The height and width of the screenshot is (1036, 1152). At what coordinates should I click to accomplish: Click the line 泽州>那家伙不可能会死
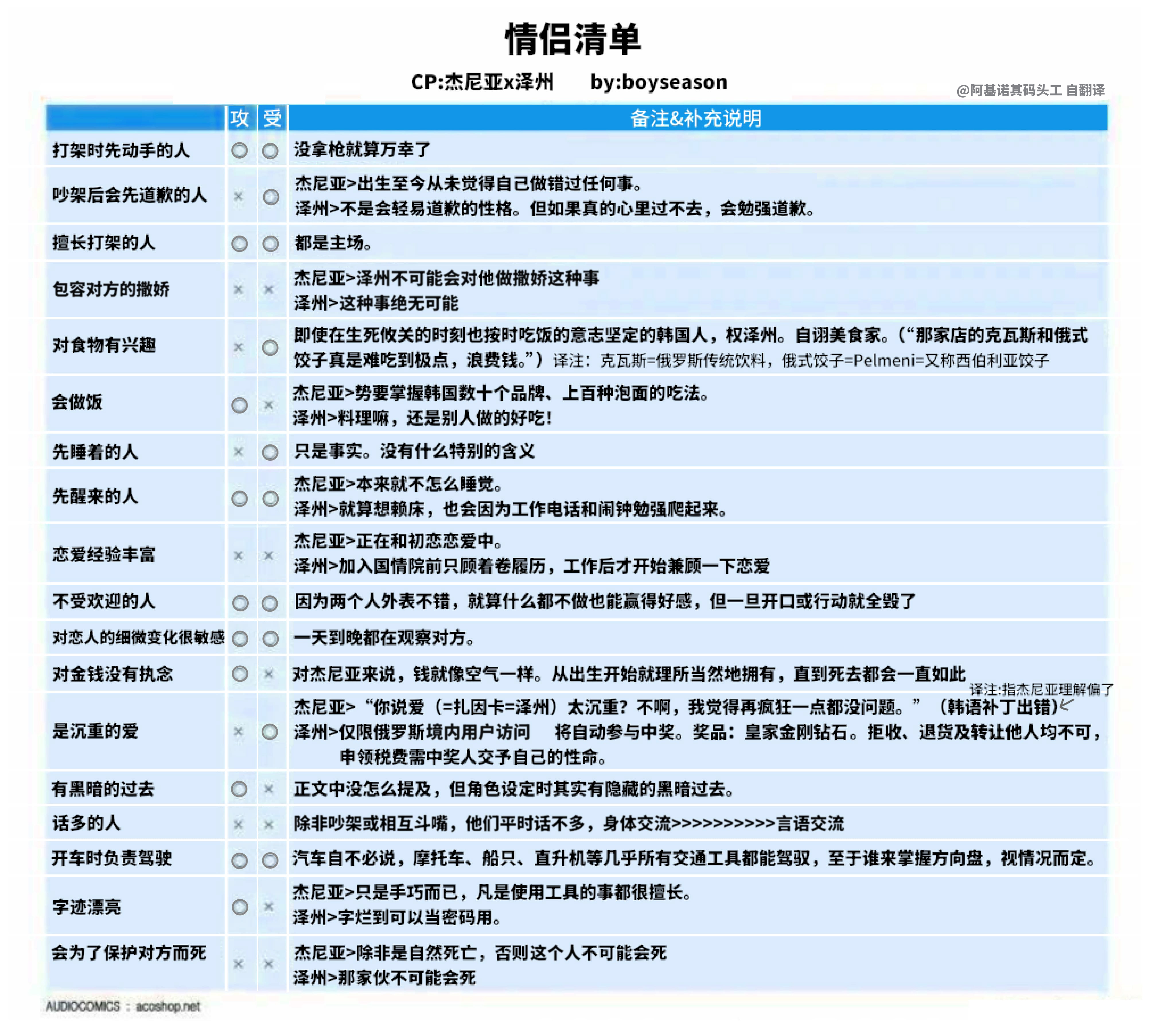pos(384,978)
